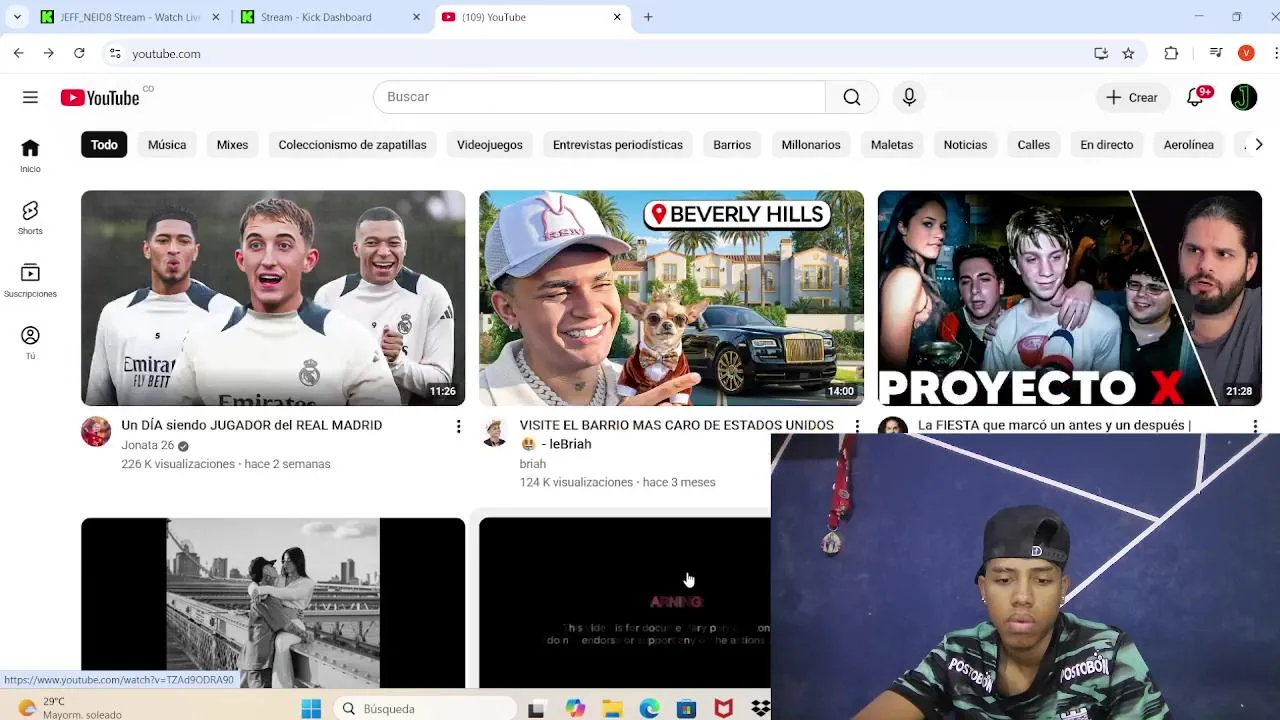This screenshot has width=1280, height=720.
Task: Click the YouTube logo
Action: pos(100,97)
